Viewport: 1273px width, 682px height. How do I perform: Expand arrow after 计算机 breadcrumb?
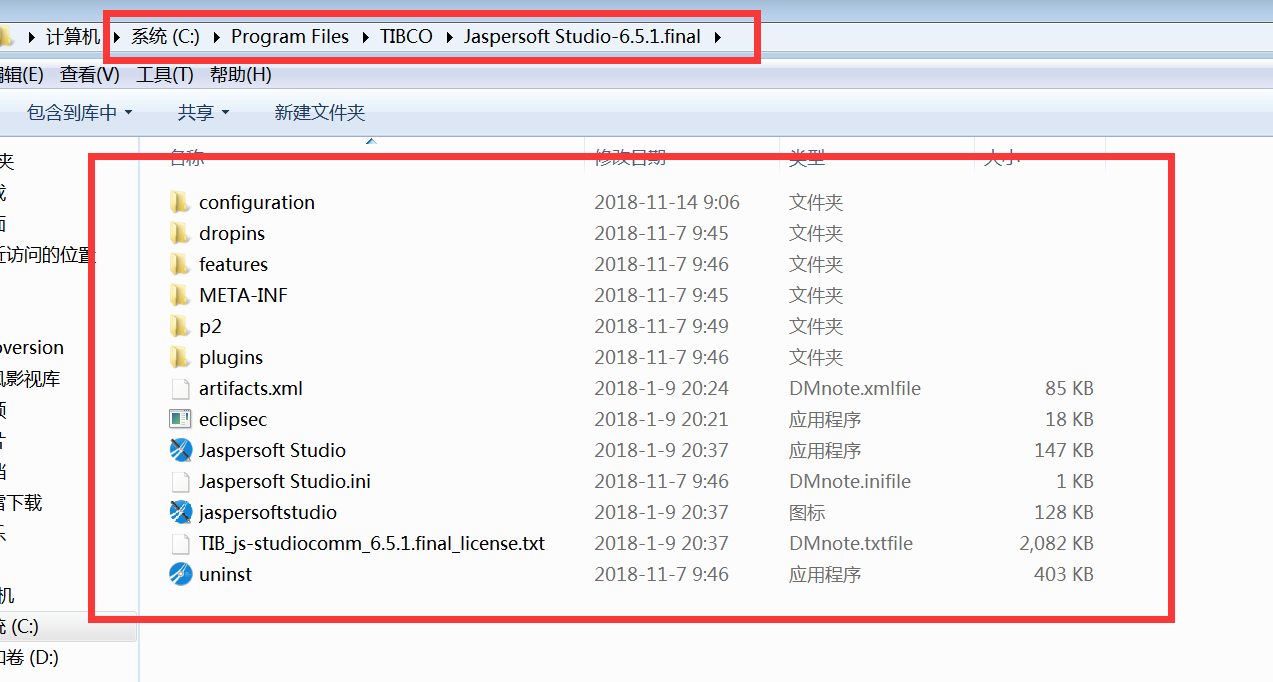click(116, 37)
